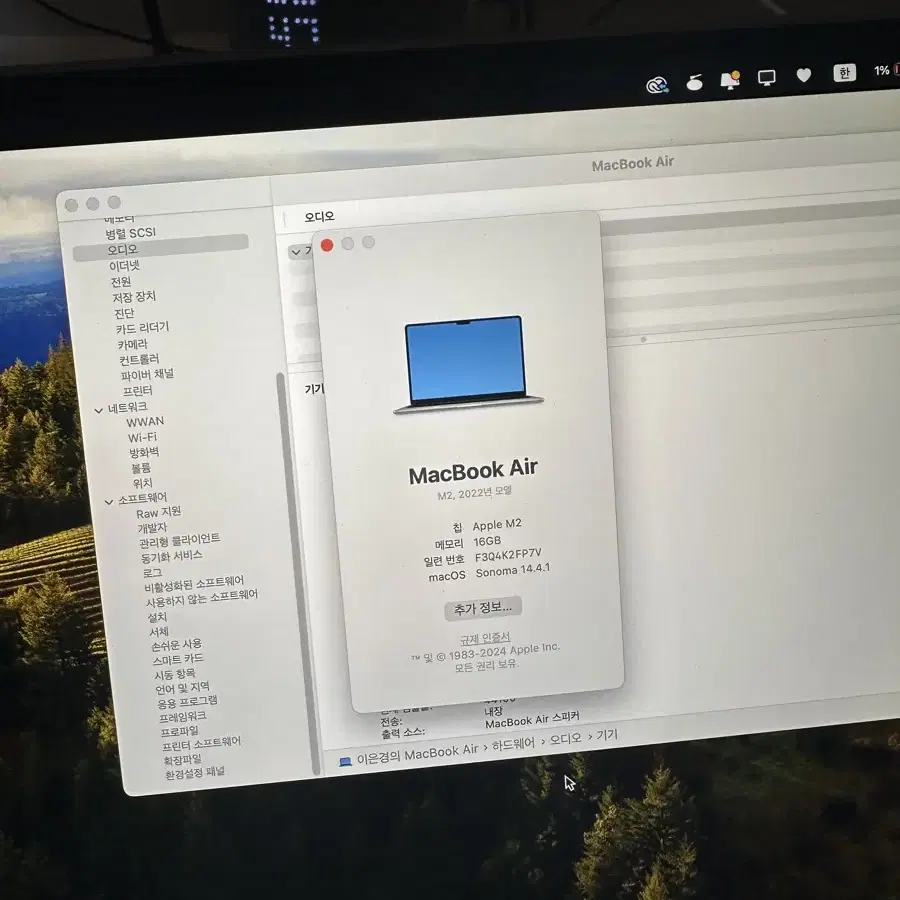The height and width of the screenshot is (900, 900).
Task: Select Raw 지원 under 소프트웨어
Action: pos(158,512)
